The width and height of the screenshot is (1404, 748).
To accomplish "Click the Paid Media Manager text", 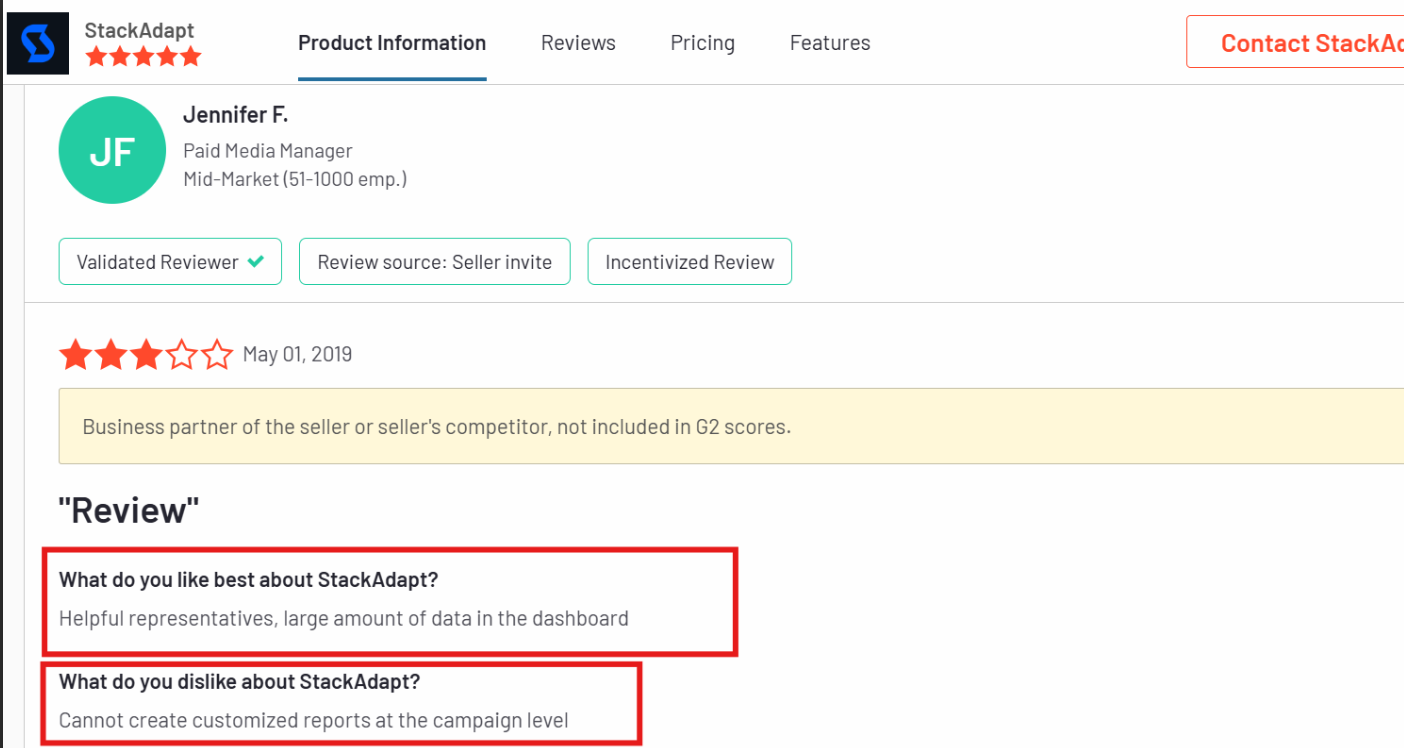I will click(268, 151).
